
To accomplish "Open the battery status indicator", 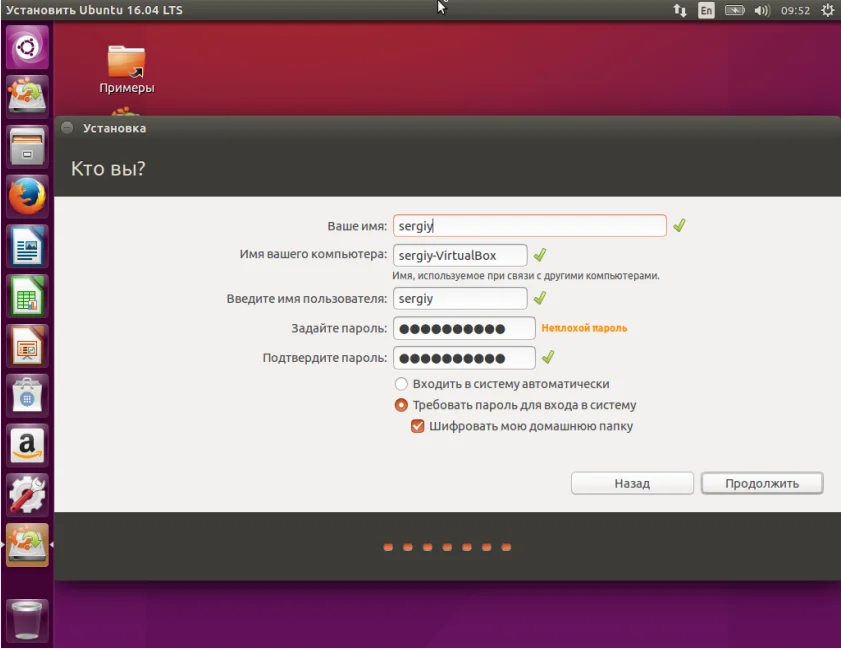I will pyautogui.click(x=735, y=10).
